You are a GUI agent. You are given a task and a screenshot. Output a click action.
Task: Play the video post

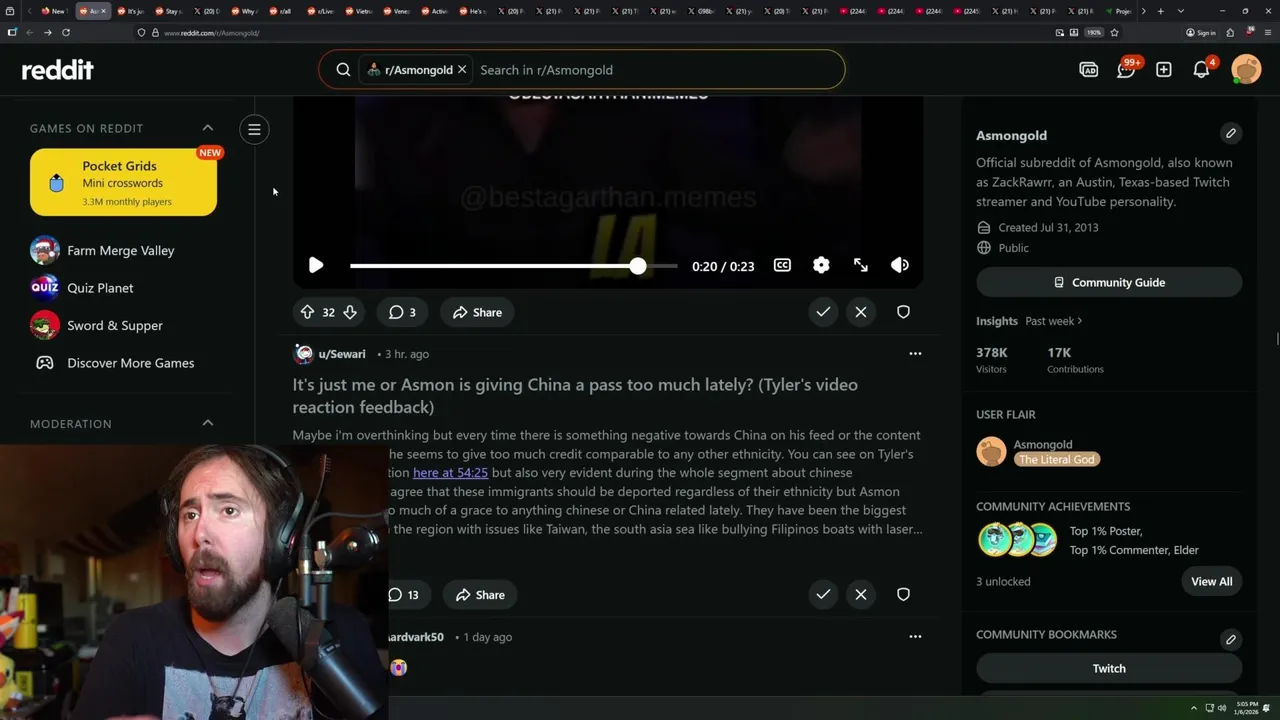point(316,265)
